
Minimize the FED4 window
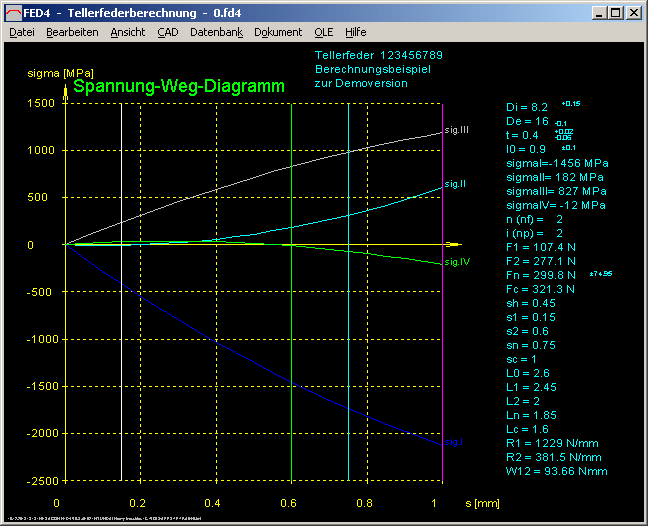(598, 12)
